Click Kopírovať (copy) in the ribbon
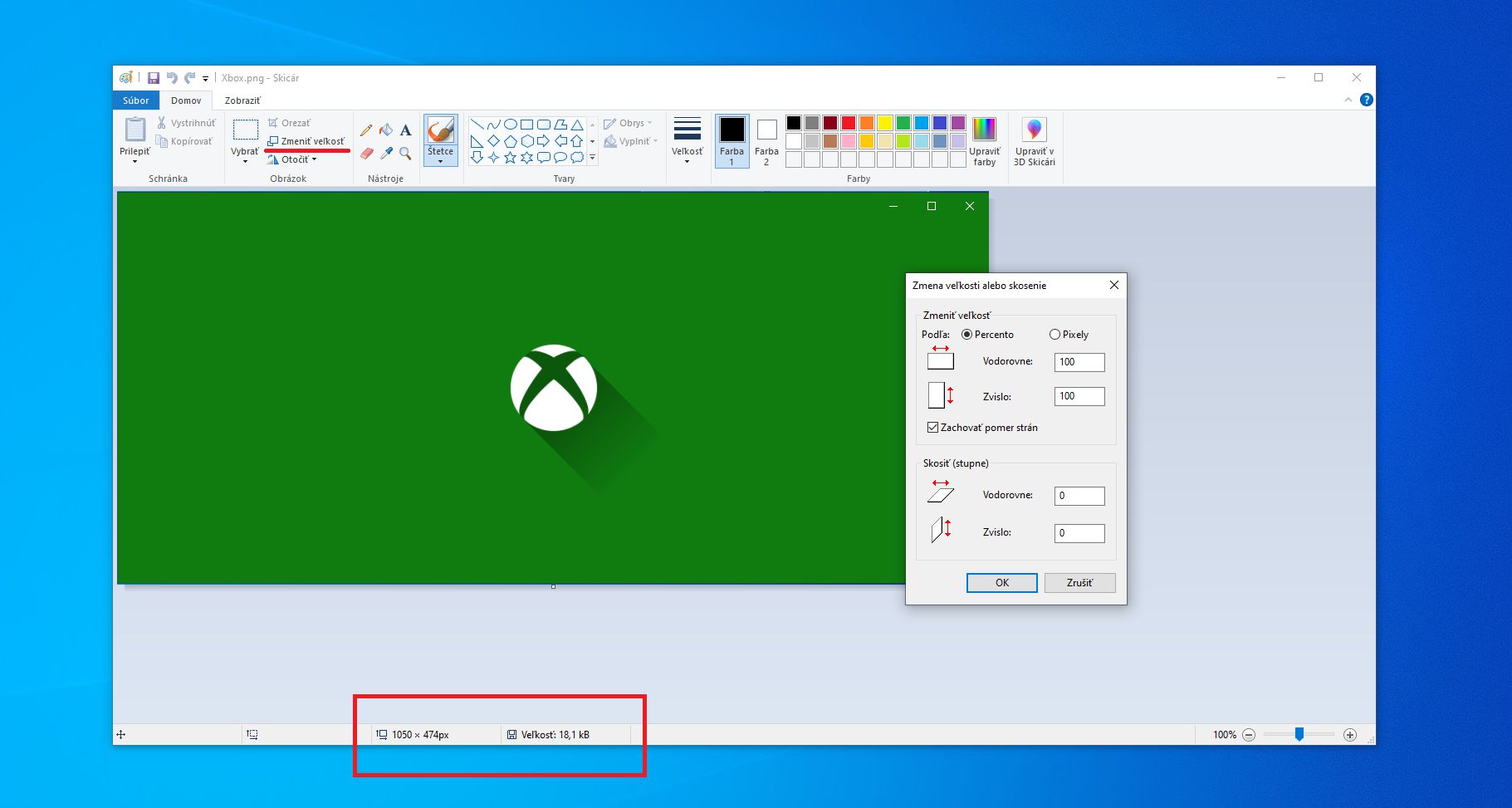1512x808 pixels. click(x=184, y=141)
